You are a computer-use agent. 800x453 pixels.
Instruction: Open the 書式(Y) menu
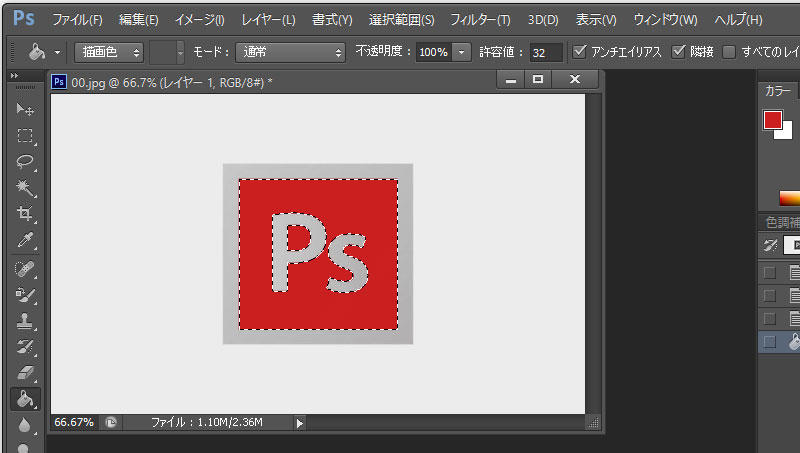point(332,20)
